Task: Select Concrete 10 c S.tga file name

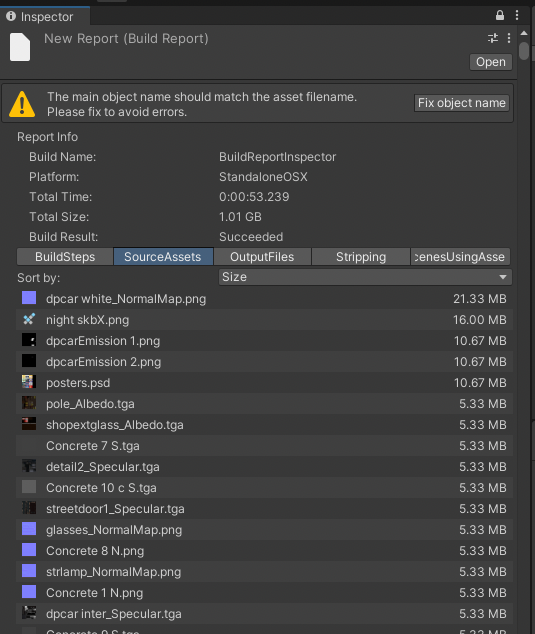Action: 101,488
